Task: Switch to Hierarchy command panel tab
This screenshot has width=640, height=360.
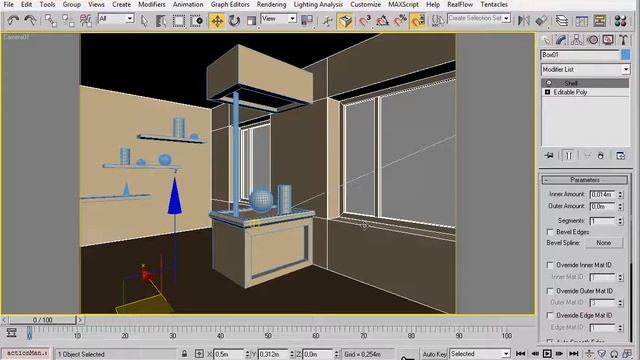Action: coord(577,40)
